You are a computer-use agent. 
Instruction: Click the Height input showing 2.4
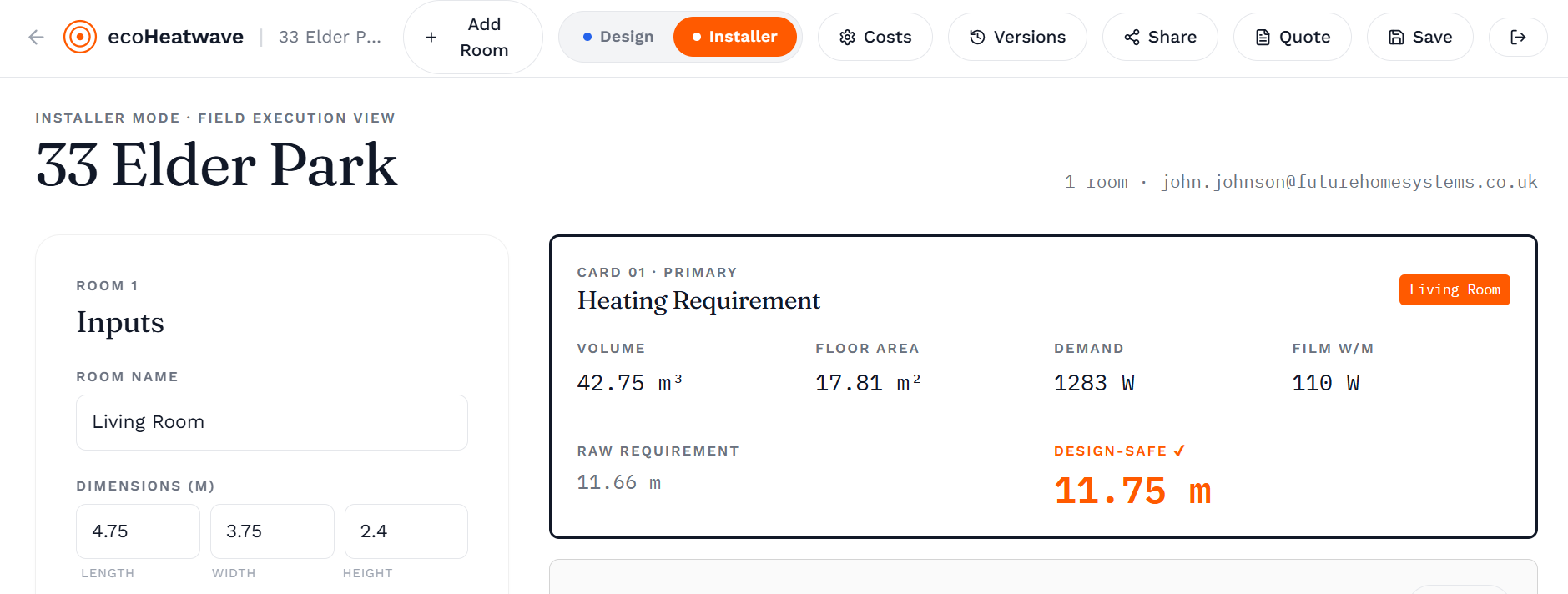click(x=406, y=531)
